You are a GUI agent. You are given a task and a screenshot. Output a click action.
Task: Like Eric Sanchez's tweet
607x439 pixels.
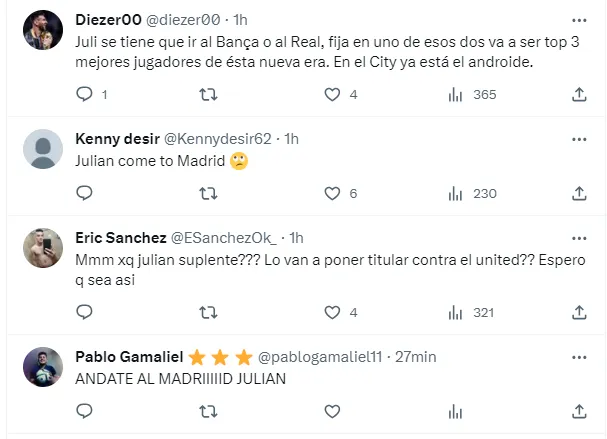[x=332, y=312]
